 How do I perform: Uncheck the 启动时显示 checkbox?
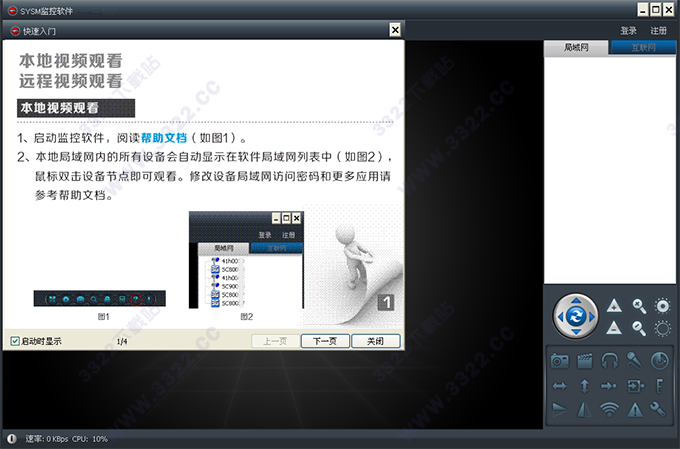[14, 341]
